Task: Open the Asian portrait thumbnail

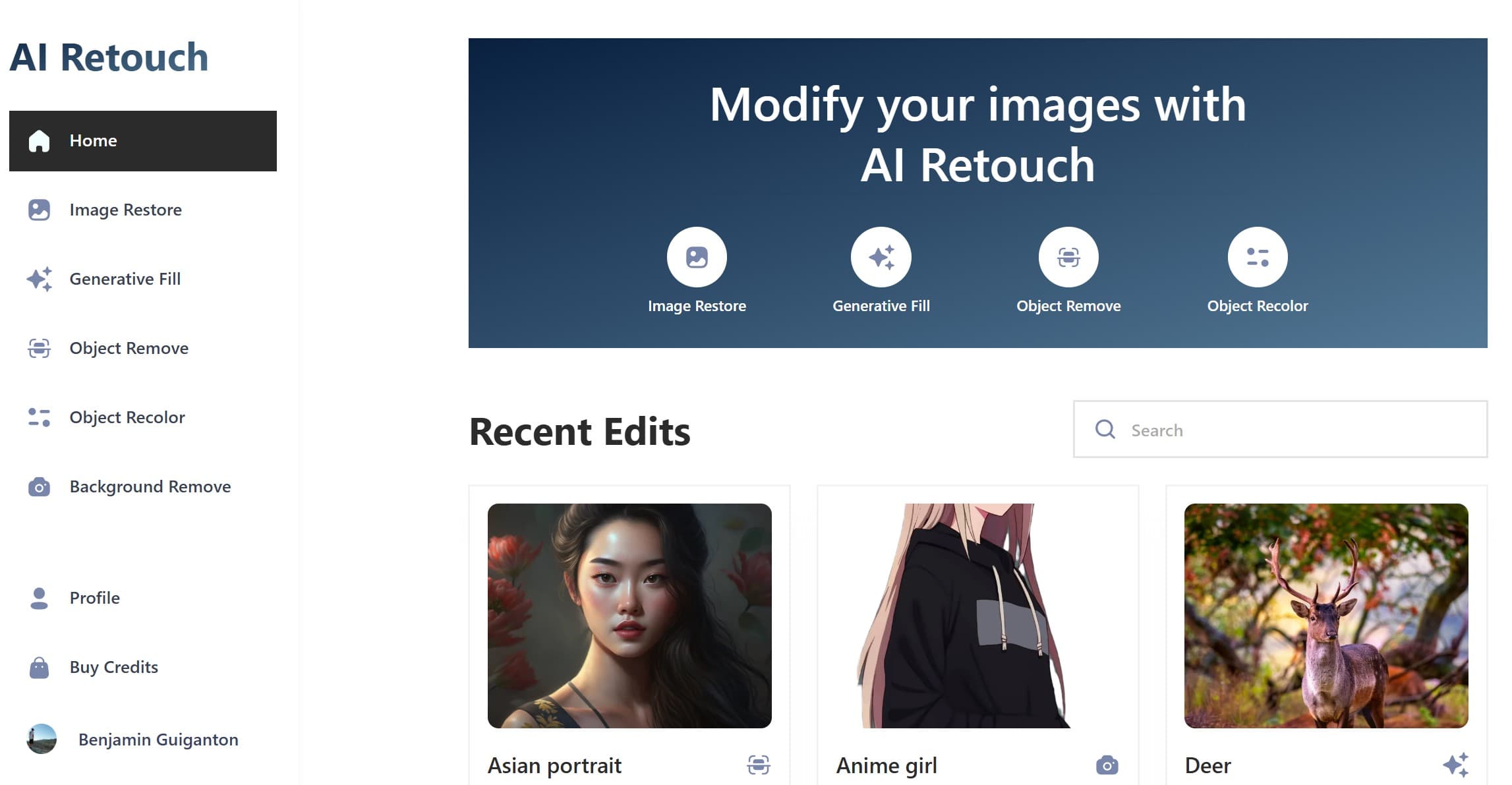Action: [x=629, y=616]
